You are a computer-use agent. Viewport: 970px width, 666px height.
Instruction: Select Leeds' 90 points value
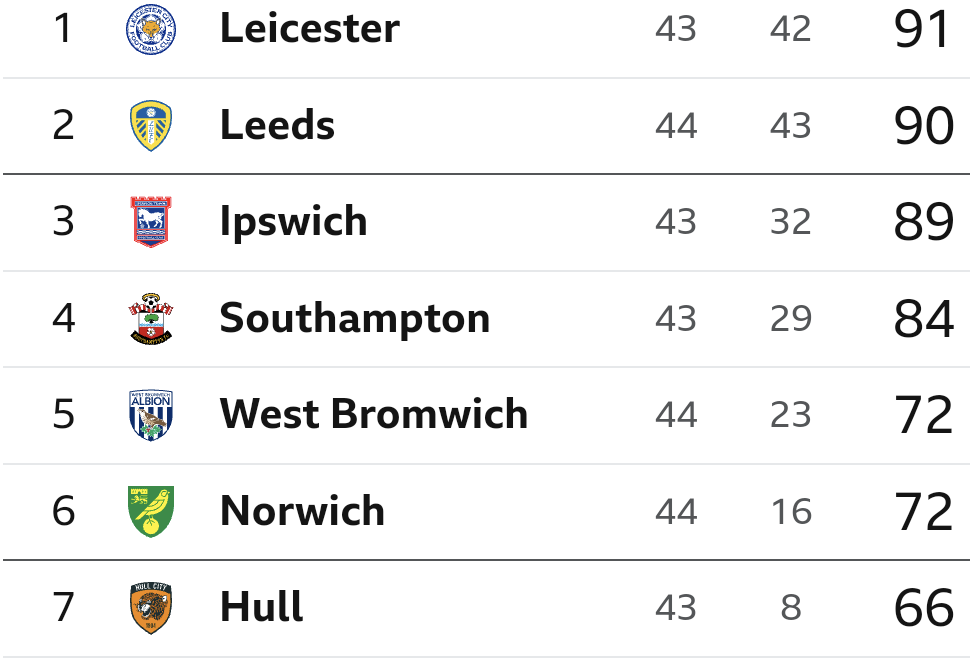tap(924, 126)
